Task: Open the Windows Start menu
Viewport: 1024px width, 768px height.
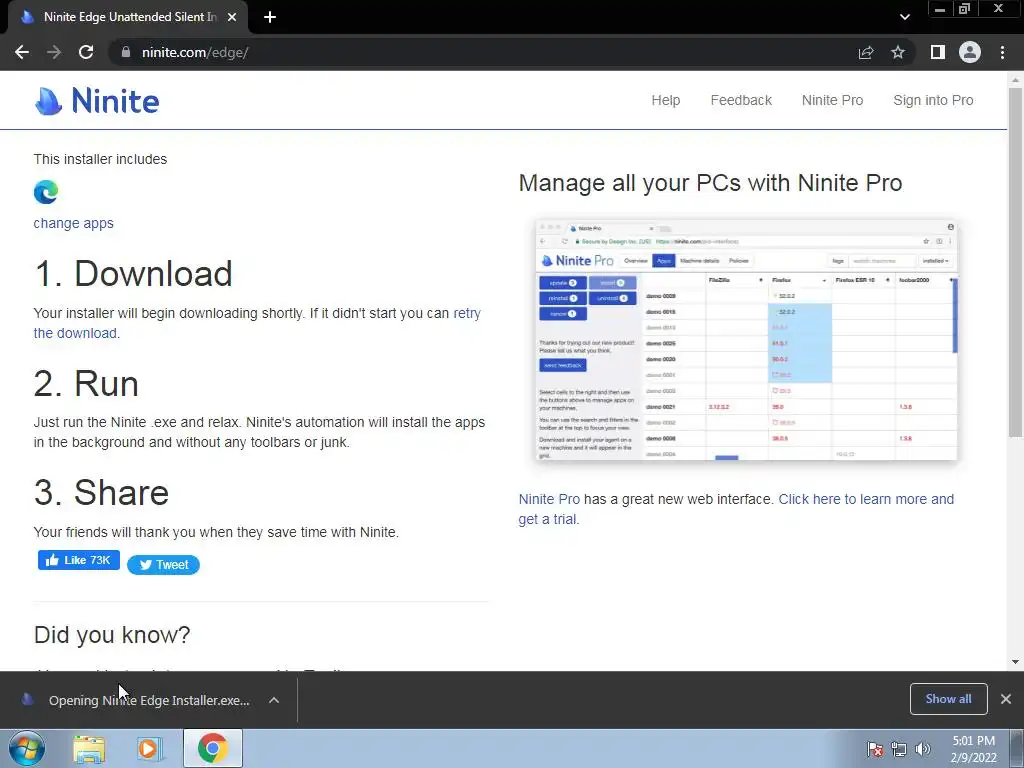Action: [x=26, y=748]
